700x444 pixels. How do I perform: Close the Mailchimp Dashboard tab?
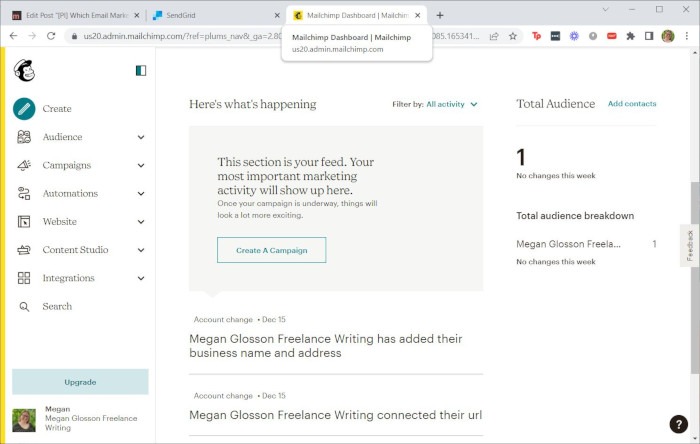(417, 15)
